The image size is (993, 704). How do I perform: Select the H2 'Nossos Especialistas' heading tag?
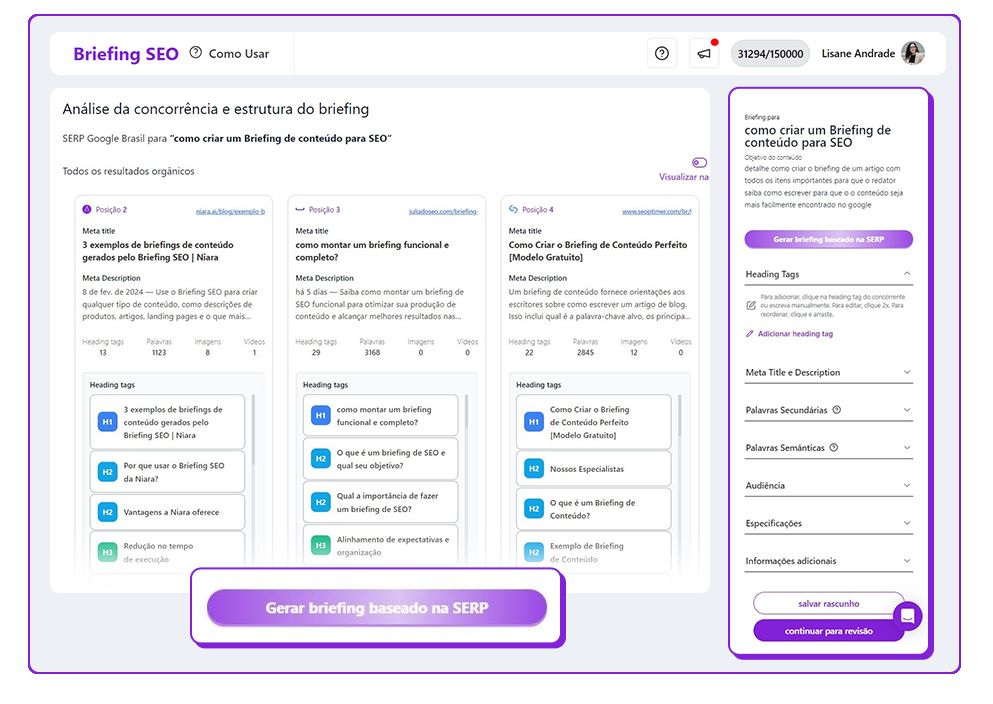[587, 469]
